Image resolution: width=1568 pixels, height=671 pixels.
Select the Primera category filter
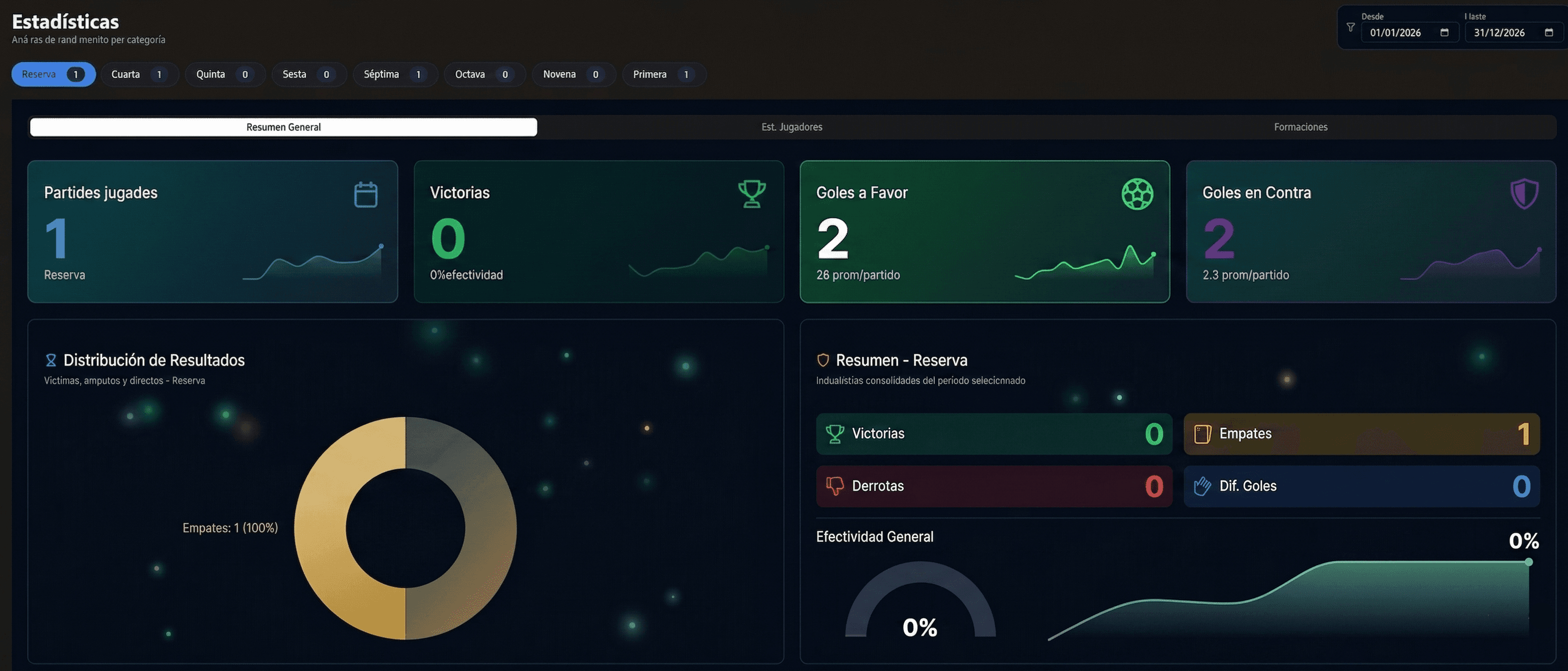pyautogui.click(x=663, y=74)
